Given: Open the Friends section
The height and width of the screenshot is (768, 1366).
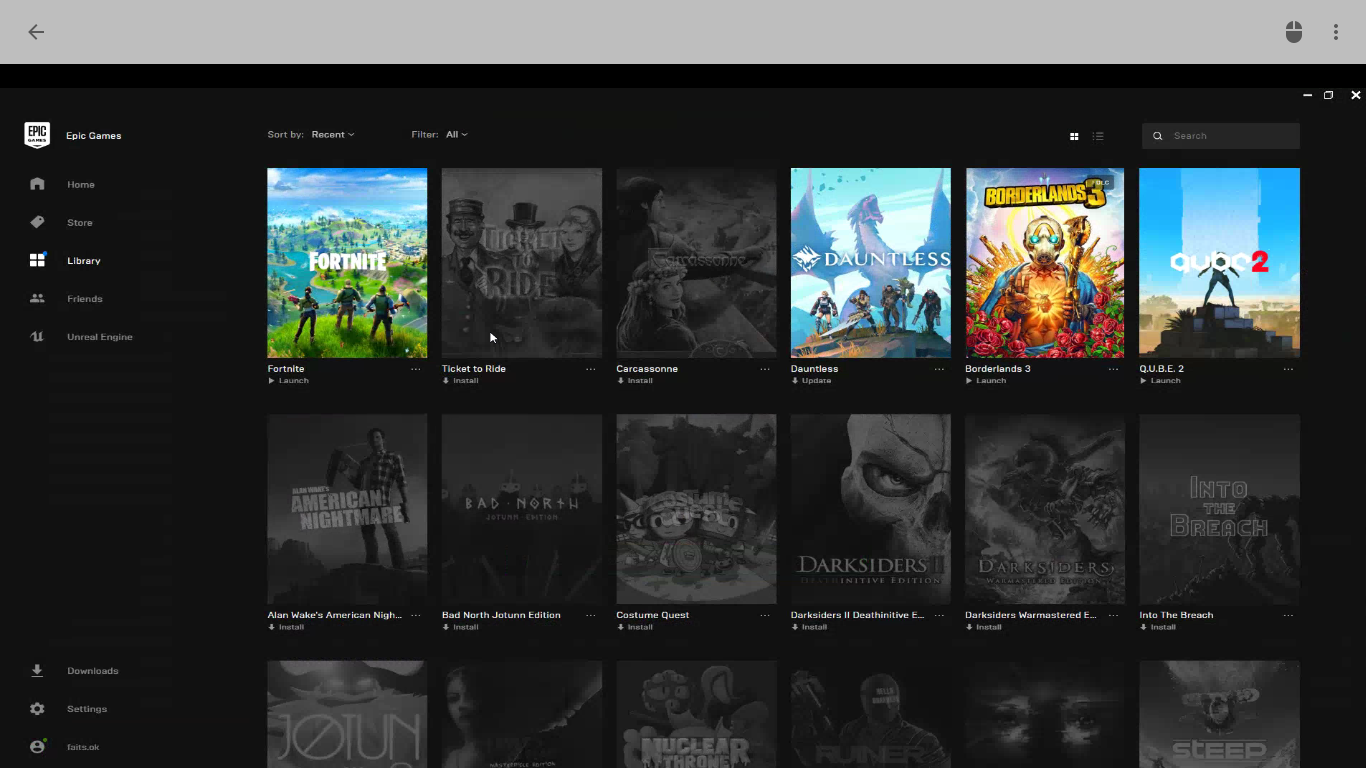Looking at the screenshot, I should [85, 299].
